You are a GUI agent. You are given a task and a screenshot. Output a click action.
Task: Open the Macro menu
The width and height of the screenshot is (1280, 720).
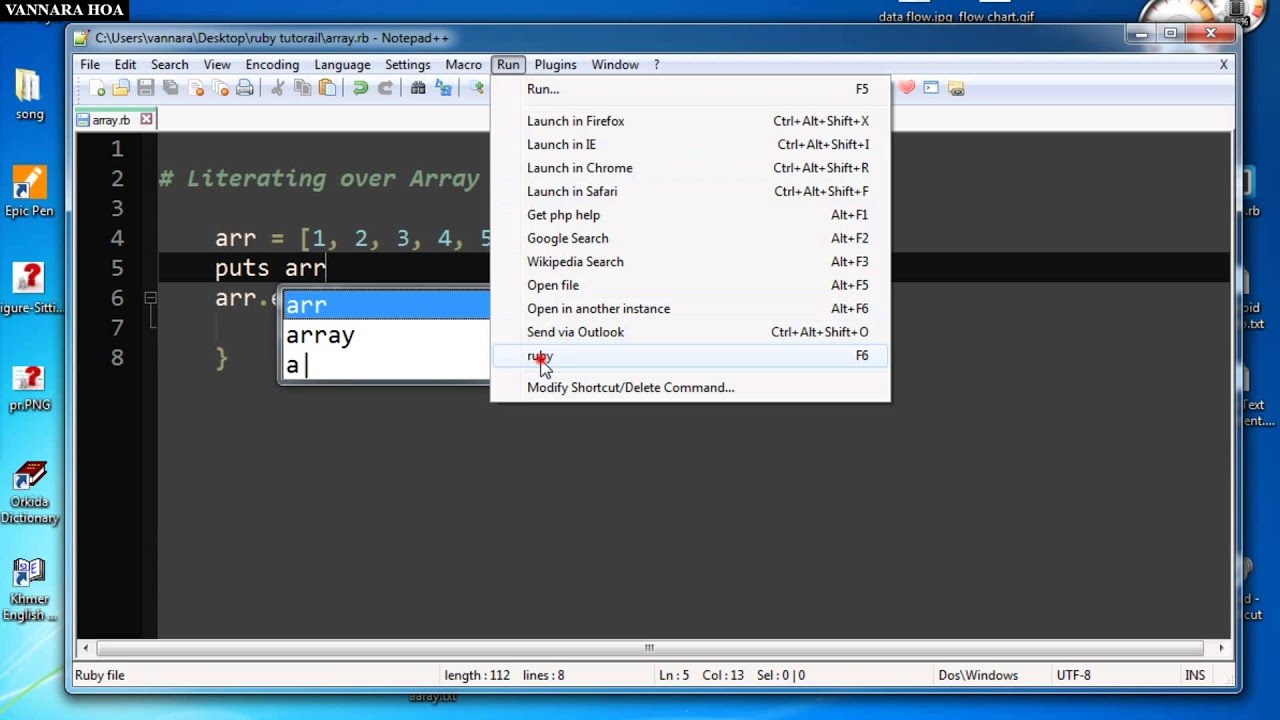coord(463,65)
